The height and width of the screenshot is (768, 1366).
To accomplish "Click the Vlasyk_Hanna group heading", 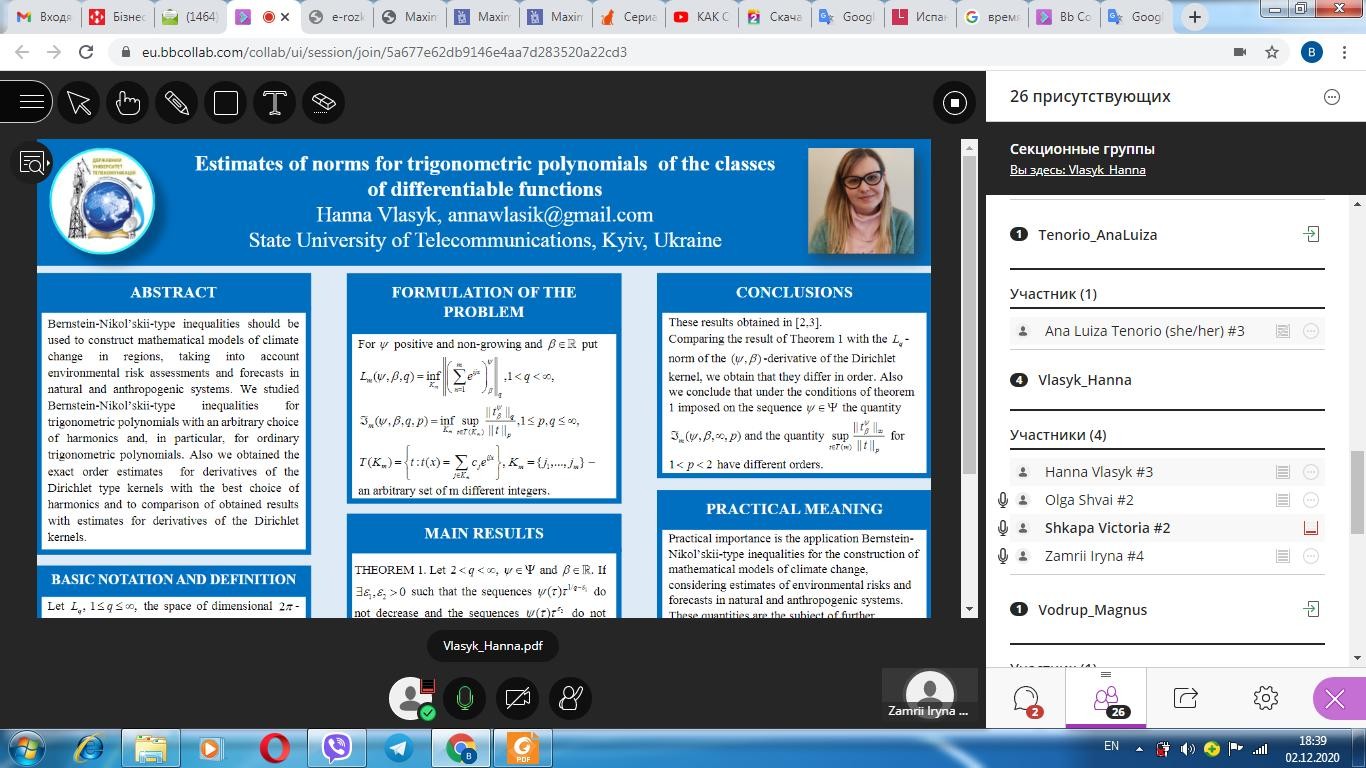I will pyautogui.click(x=1084, y=380).
